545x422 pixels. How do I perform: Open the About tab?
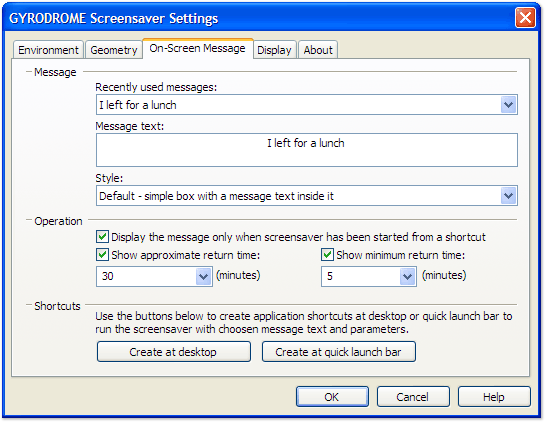point(318,50)
